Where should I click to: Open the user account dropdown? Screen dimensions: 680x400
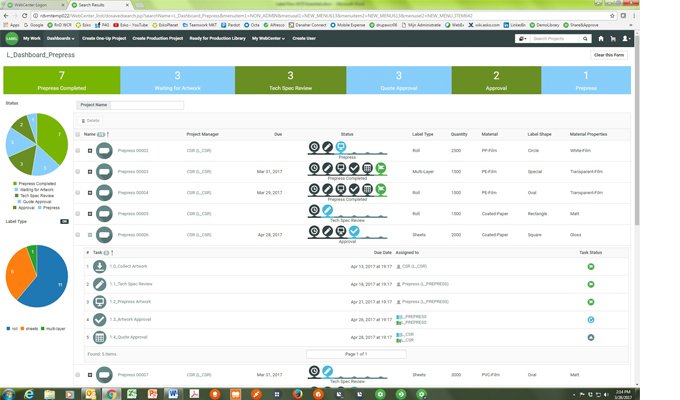point(626,39)
